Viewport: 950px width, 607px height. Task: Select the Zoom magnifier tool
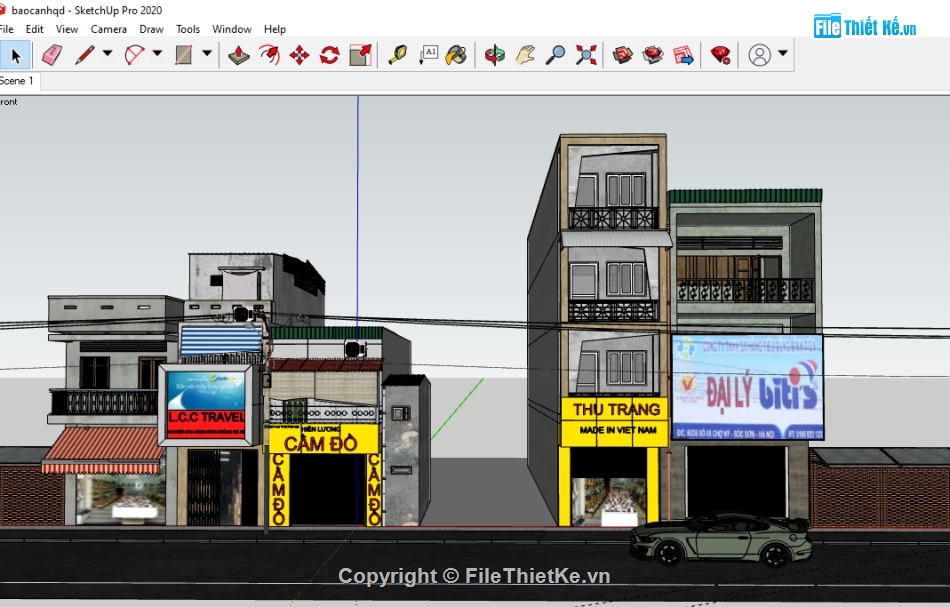(x=555, y=55)
